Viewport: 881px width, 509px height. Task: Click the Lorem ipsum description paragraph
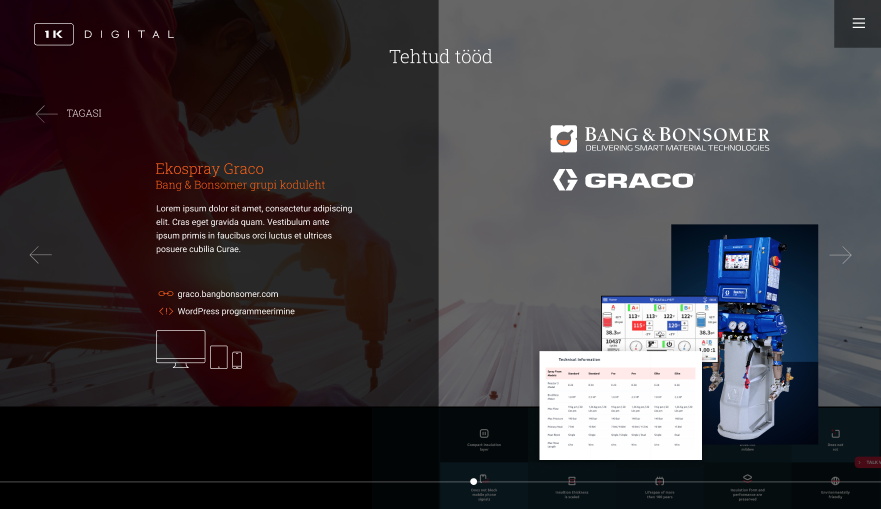coord(255,229)
